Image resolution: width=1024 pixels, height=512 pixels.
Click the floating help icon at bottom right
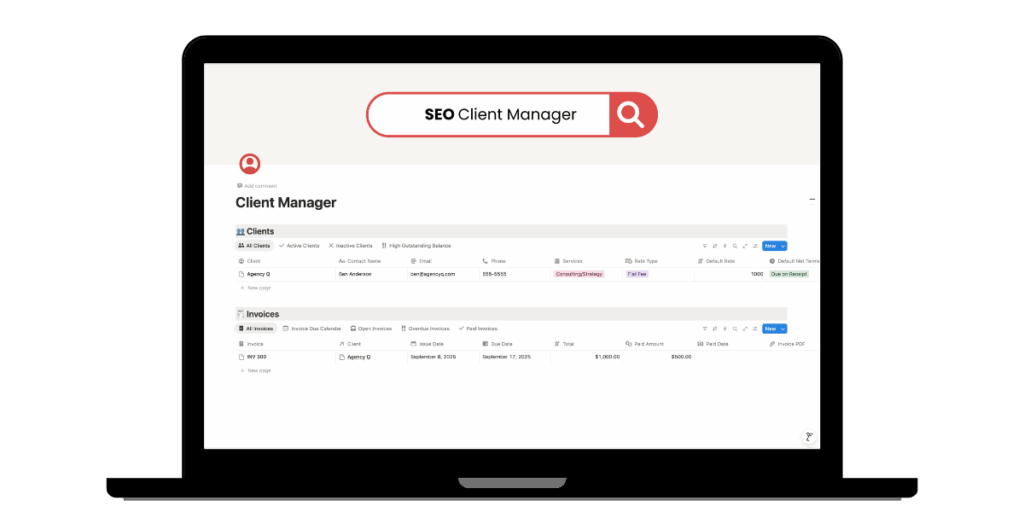click(x=809, y=437)
